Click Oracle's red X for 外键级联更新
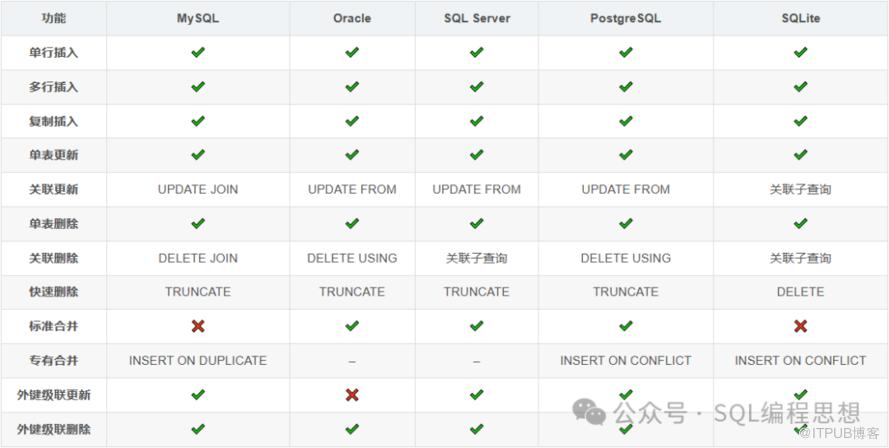889x448 pixels. pos(352,395)
